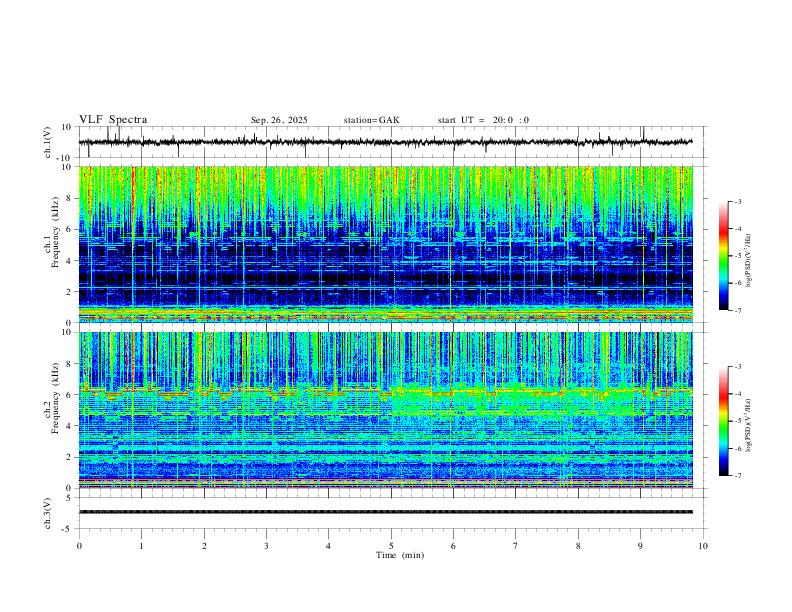
Task: Click the '-7' label on ch.1 color bar
Action: point(738,311)
